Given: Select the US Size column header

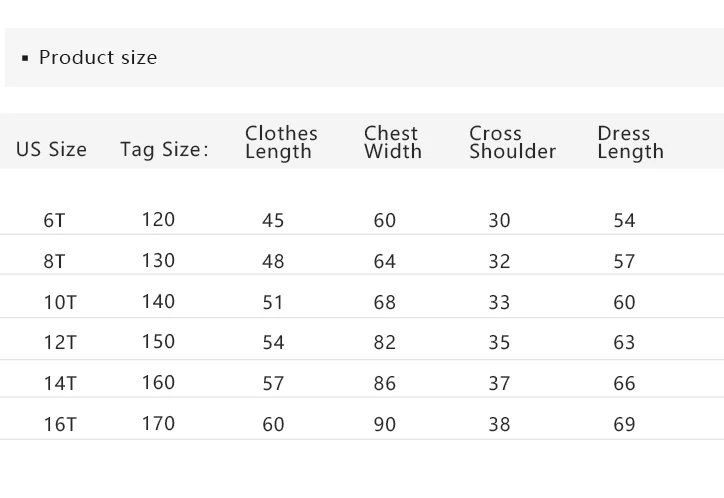Looking at the screenshot, I should (x=51, y=150).
